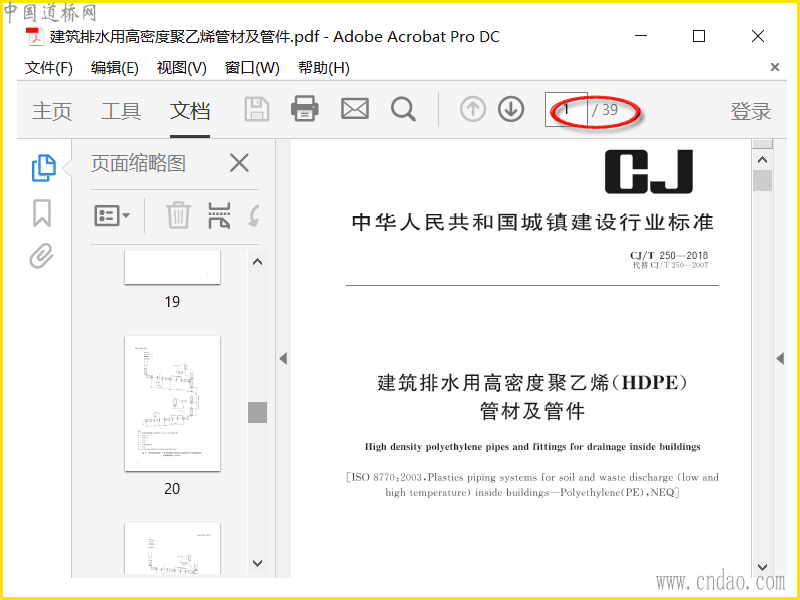Image resolution: width=800 pixels, height=600 pixels.
Task: Click the 'CJ/T 250—2018' standard number
Action: point(669,255)
